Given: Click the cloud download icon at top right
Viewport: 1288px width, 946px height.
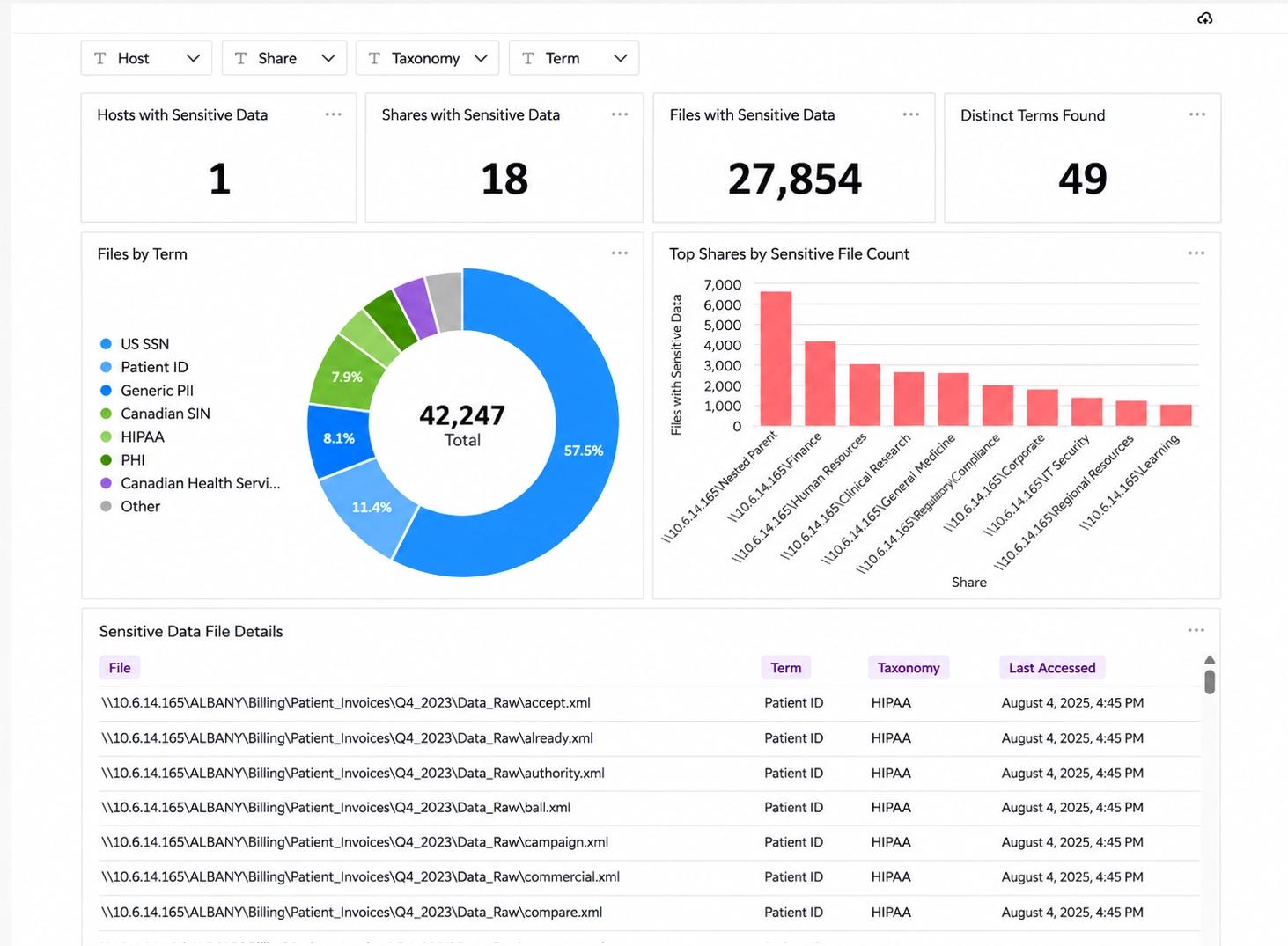Looking at the screenshot, I should point(1205,18).
